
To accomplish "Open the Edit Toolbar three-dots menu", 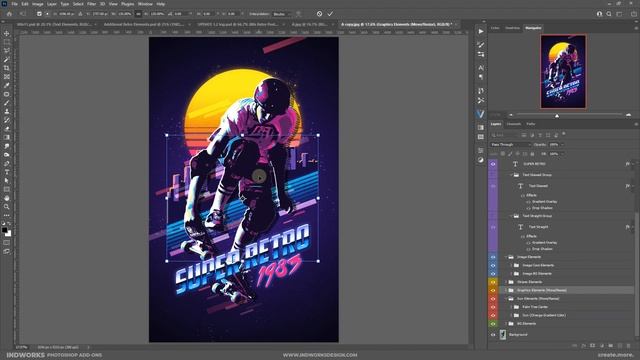I will pos(7,215).
